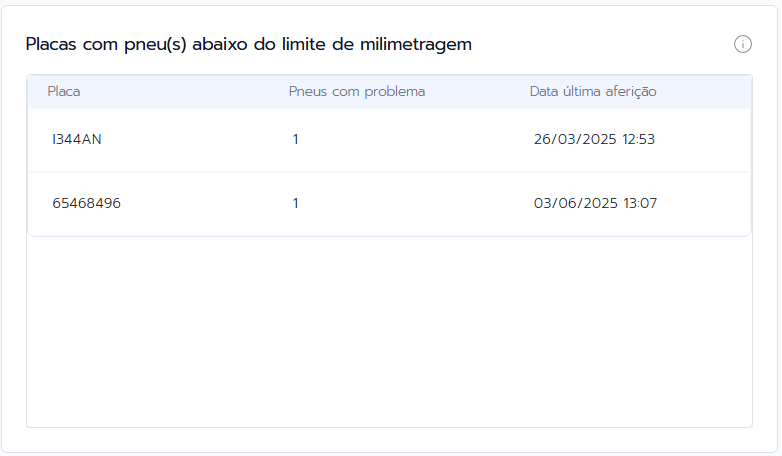Click empty area below the table rows
The height and width of the screenshot is (456, 782).
point(389,330)
